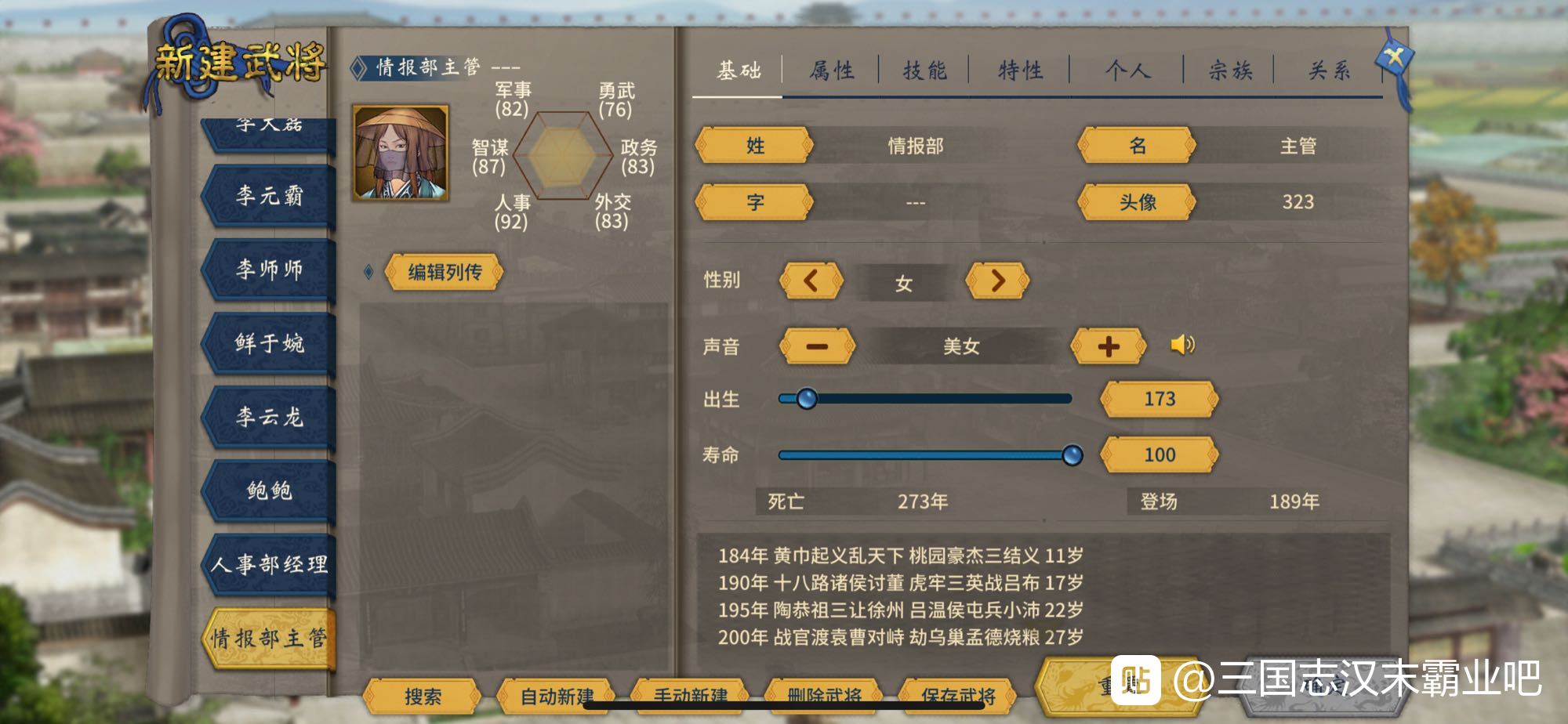Click the 编辑列传 button
This screenshot has width=1568, height=724.
(444, 272)
